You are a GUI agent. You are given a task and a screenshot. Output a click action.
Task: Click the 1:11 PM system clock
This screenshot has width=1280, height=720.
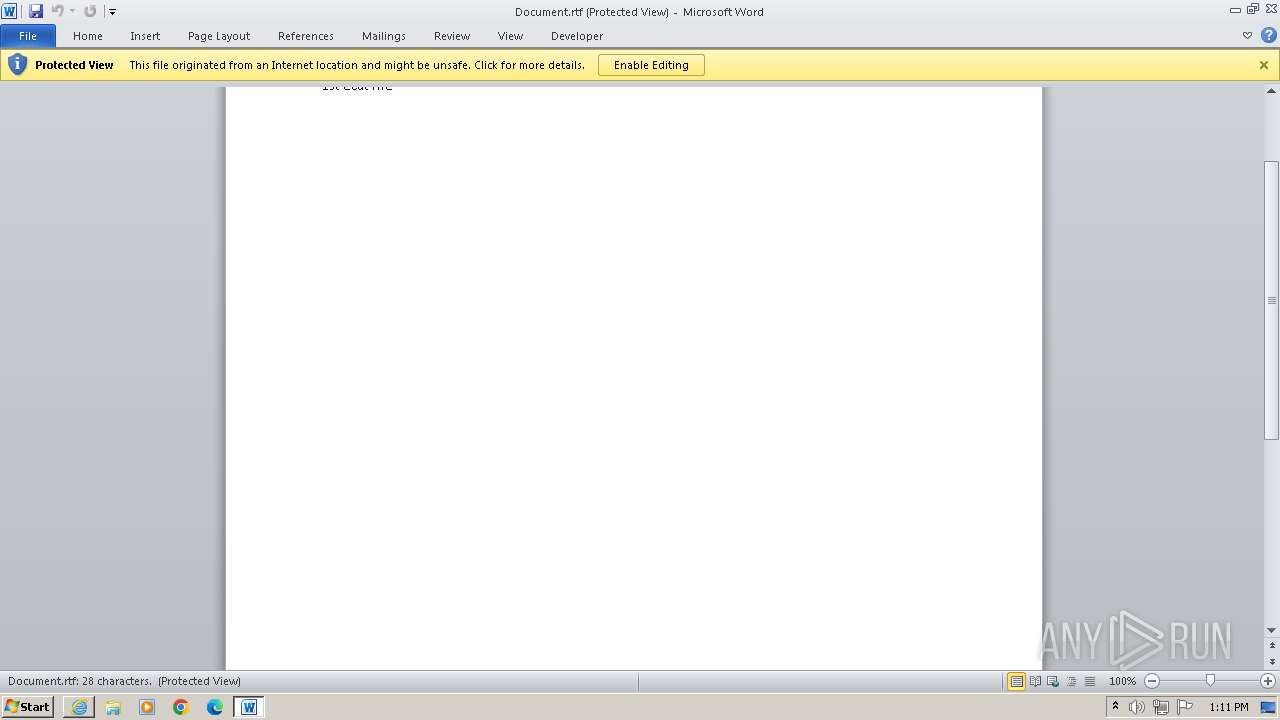pos(1229,707)
